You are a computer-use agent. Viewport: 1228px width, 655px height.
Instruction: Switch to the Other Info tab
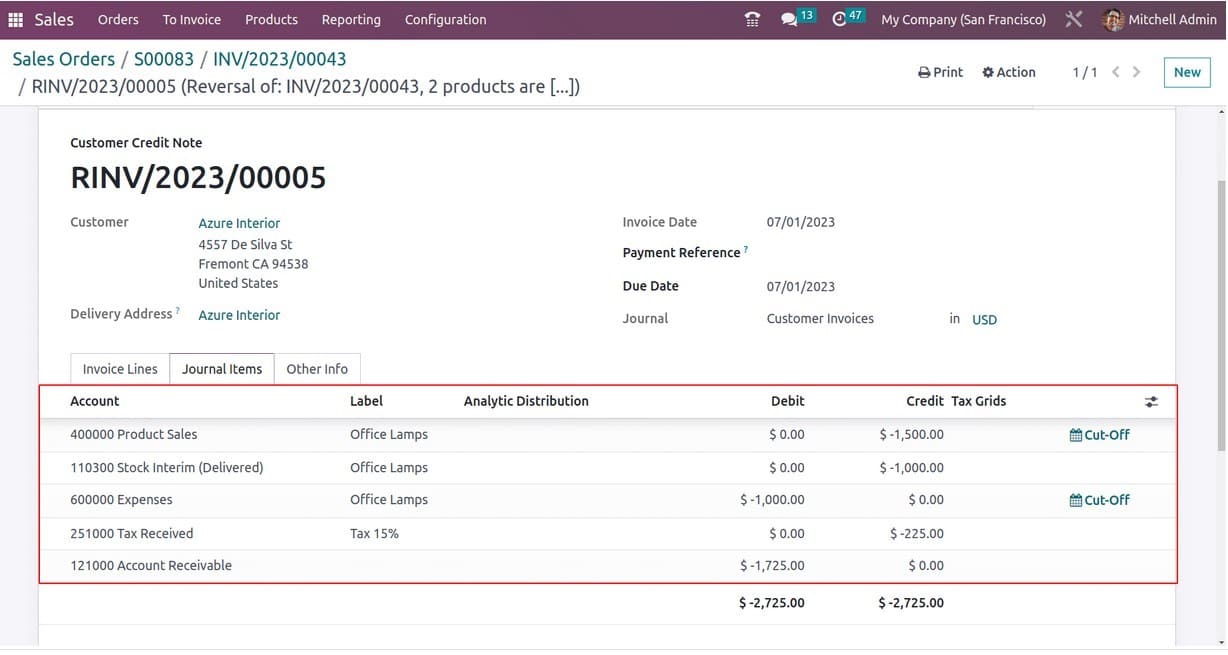317,369
